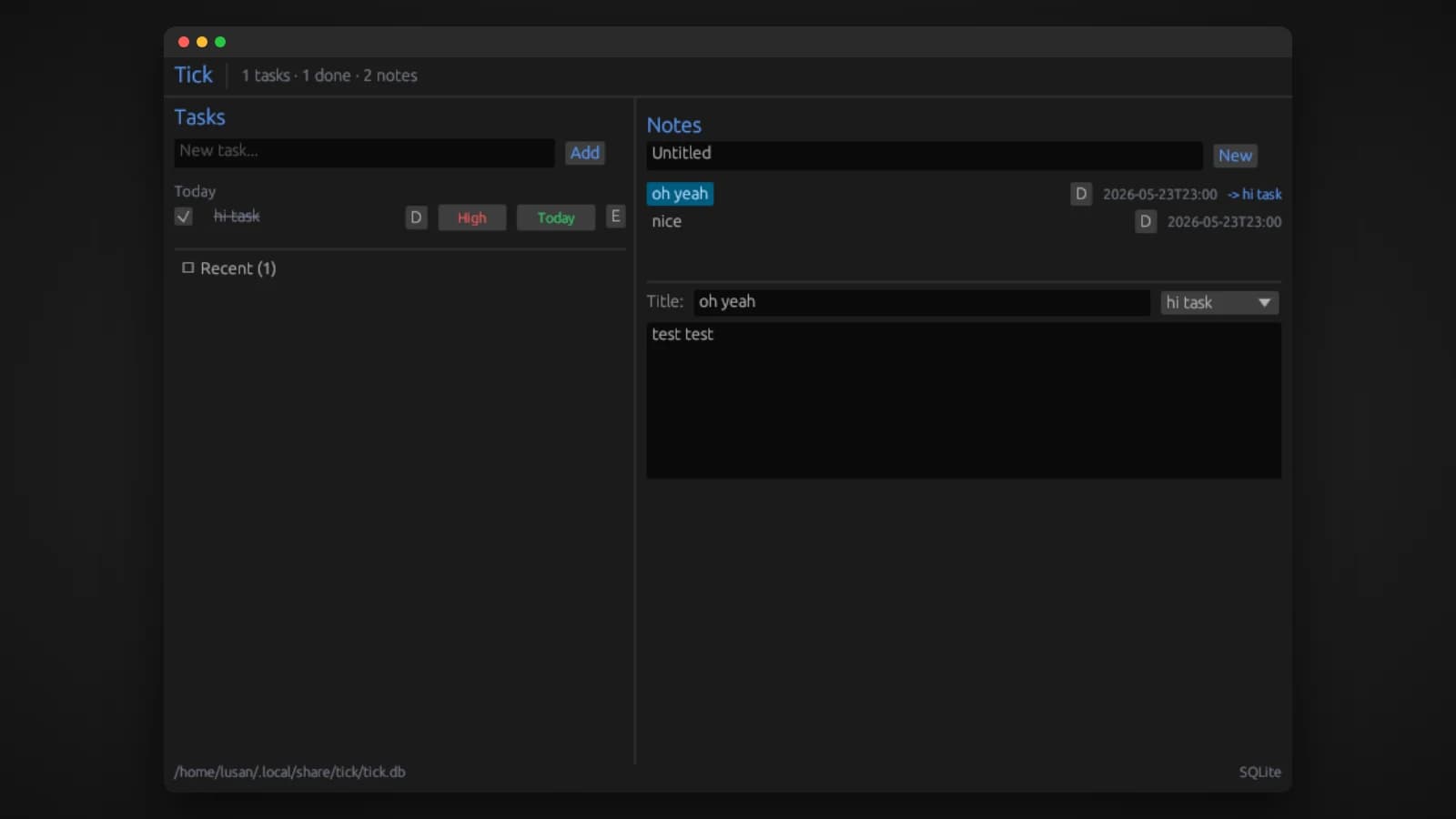Click into the 'test test' note body
The image size is (1456, 819).
[x=964, y=400]
